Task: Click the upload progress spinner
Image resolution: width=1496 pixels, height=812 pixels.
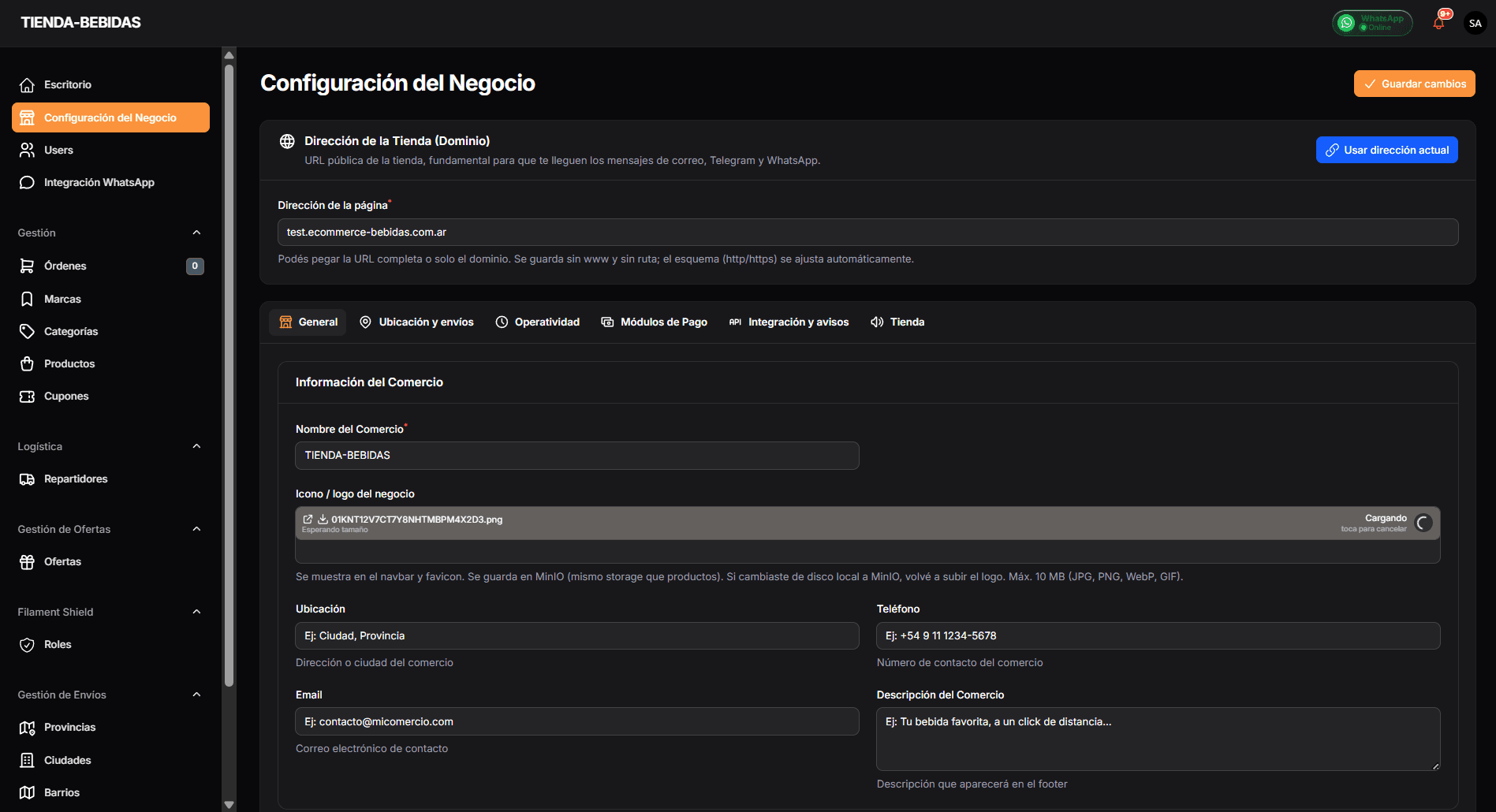Action: click(1423, 523)
